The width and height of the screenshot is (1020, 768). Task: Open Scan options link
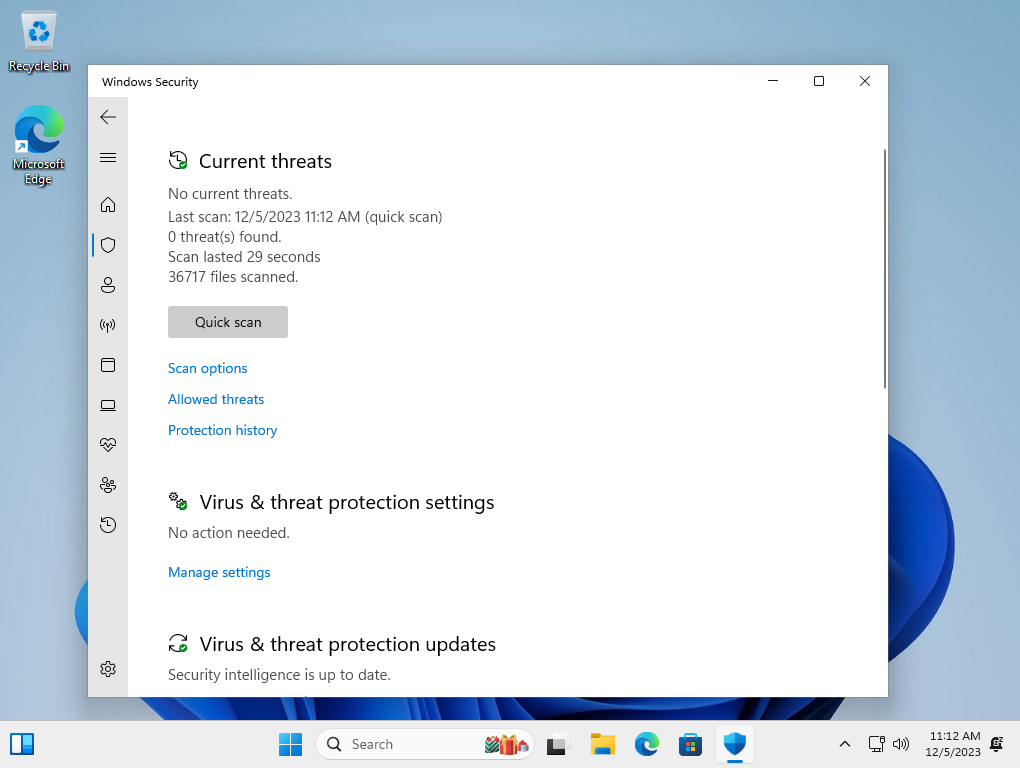(x=208, y=368)
